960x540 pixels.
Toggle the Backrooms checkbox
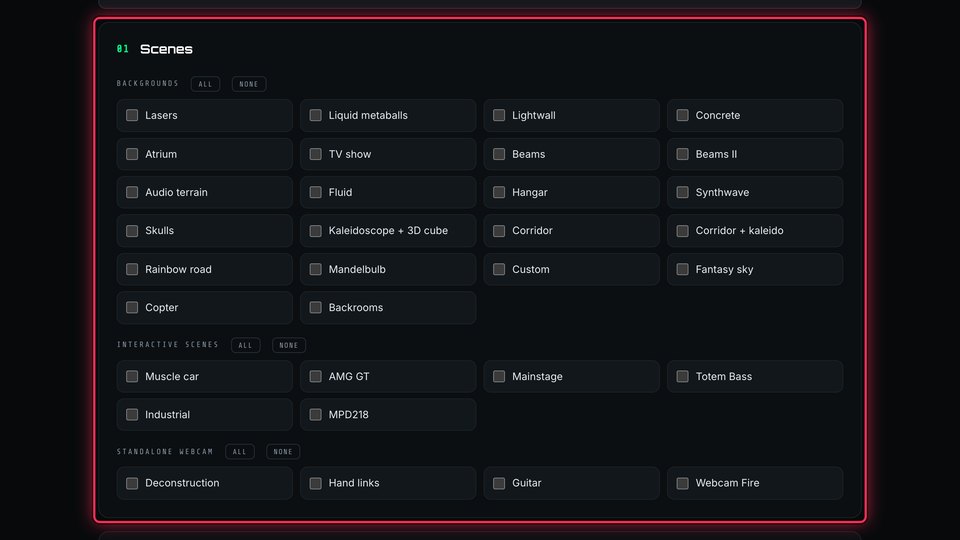coord(315,307)
